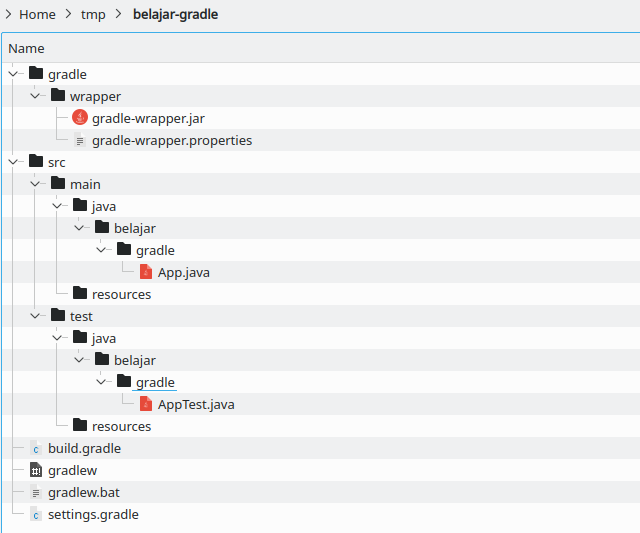This screenshot has height=533, width=640.
Task: Collapse the top-level gradle folder
Action: (13, 74)
